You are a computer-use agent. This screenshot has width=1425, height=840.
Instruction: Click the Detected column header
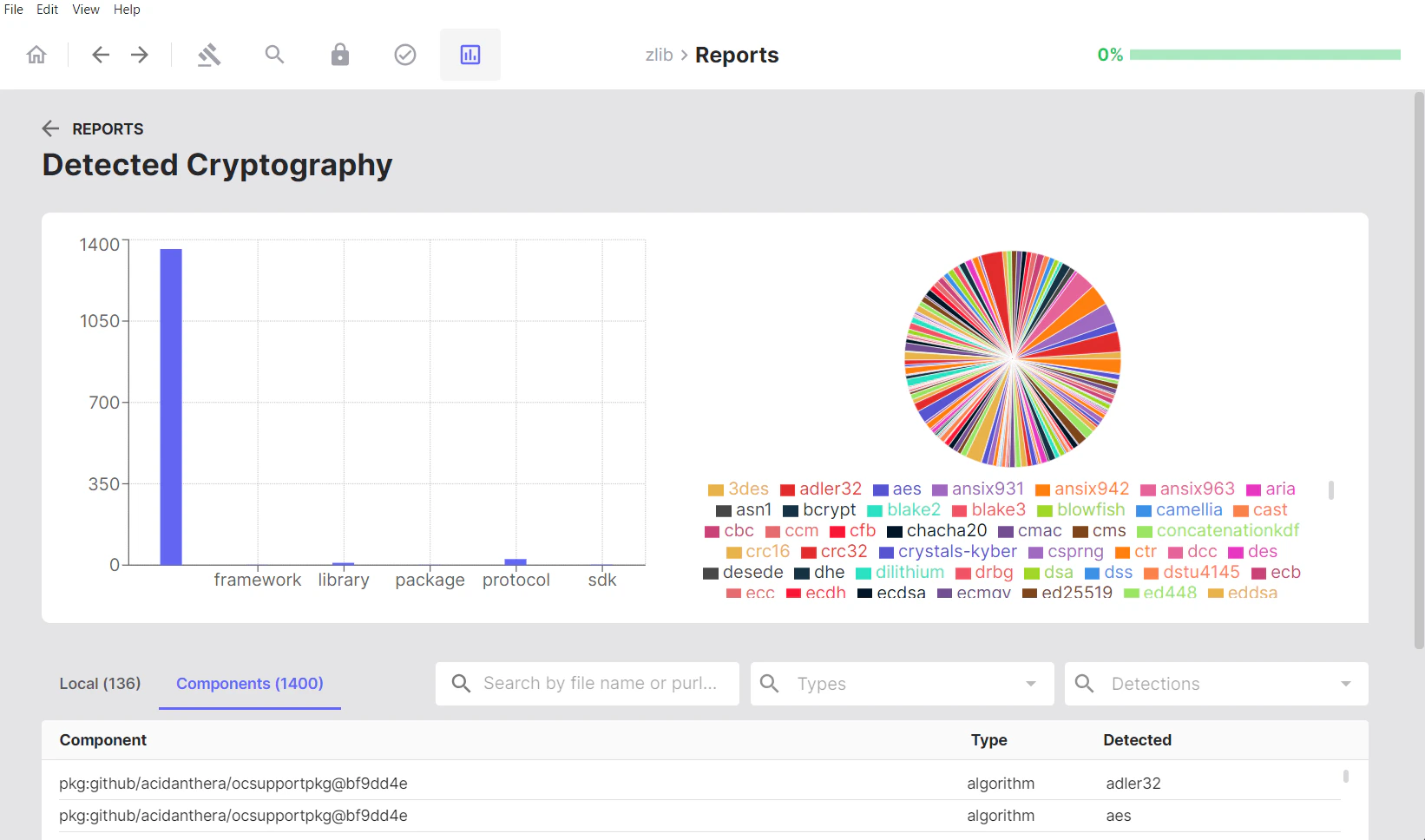click(x=1137, y=740)
